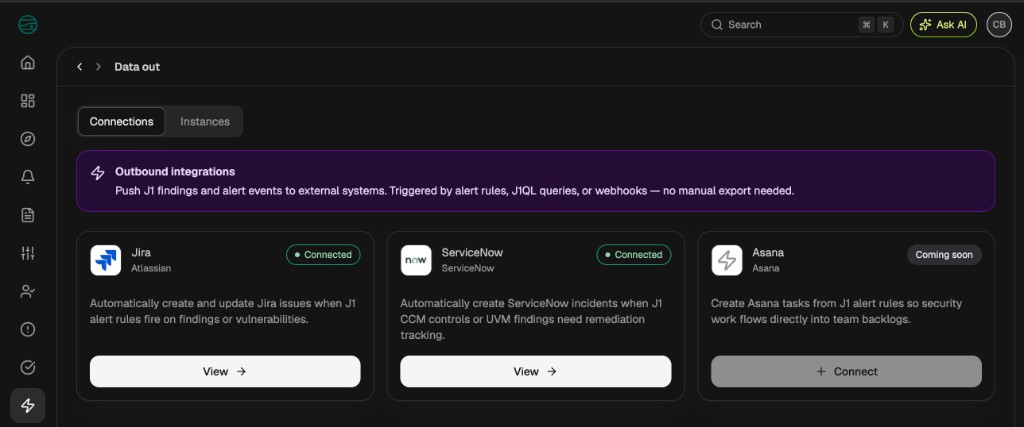Click the Jira Connected status badge
1024x427 pixels.
[x=323, y=255]
